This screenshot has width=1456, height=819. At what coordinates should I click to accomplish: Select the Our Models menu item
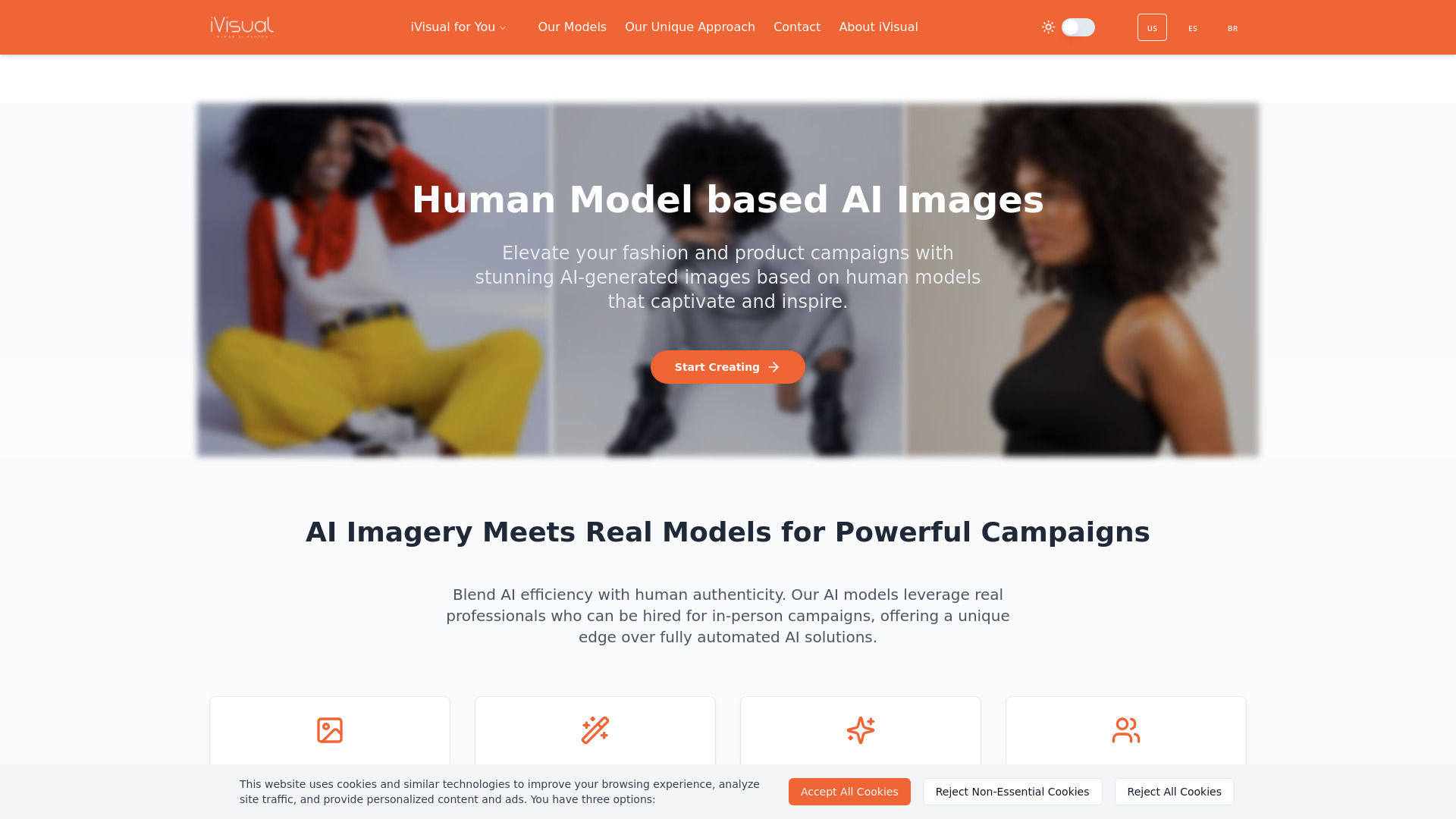[x=572, y=27]
